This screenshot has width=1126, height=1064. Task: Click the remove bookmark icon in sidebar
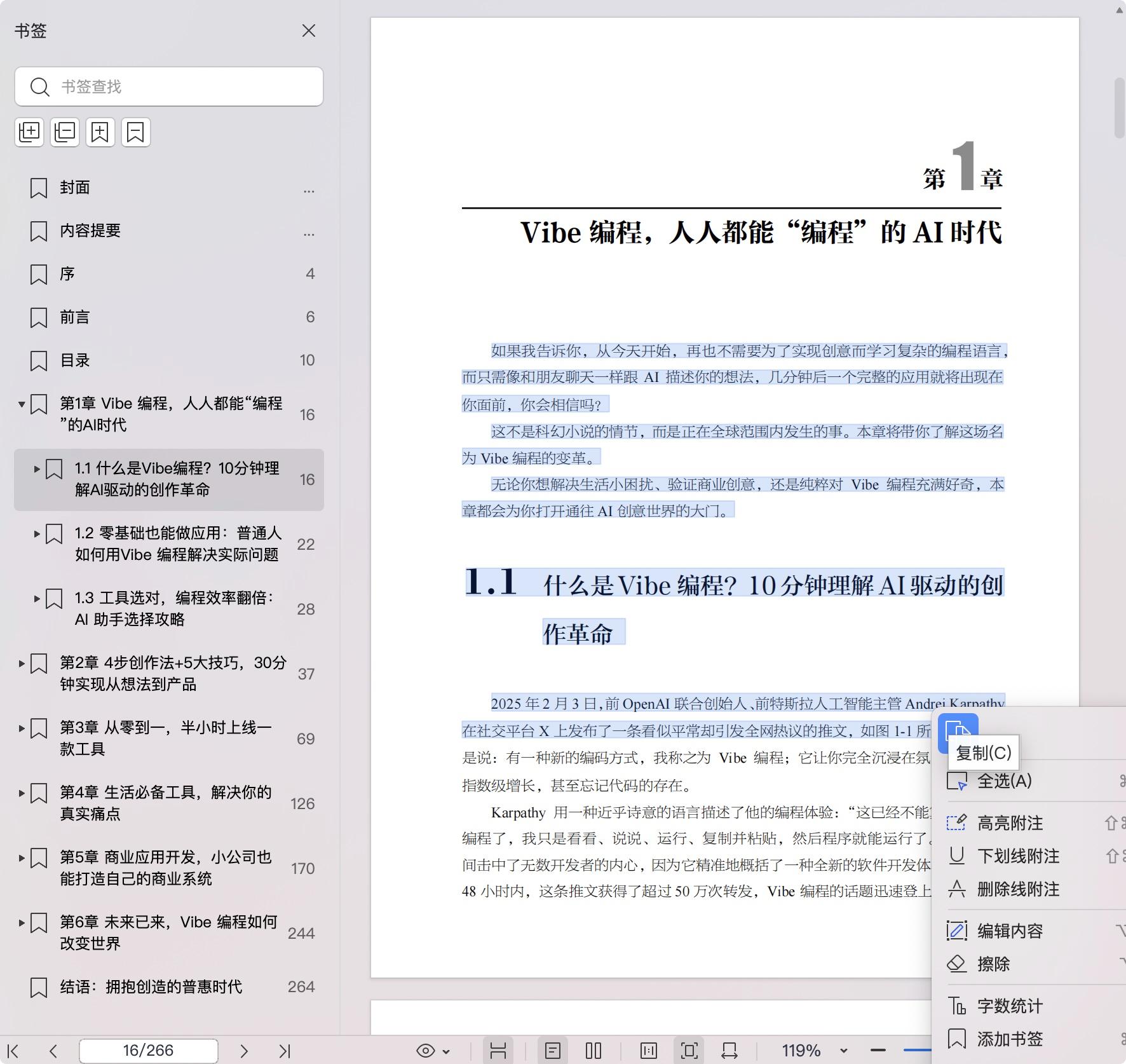136,132
